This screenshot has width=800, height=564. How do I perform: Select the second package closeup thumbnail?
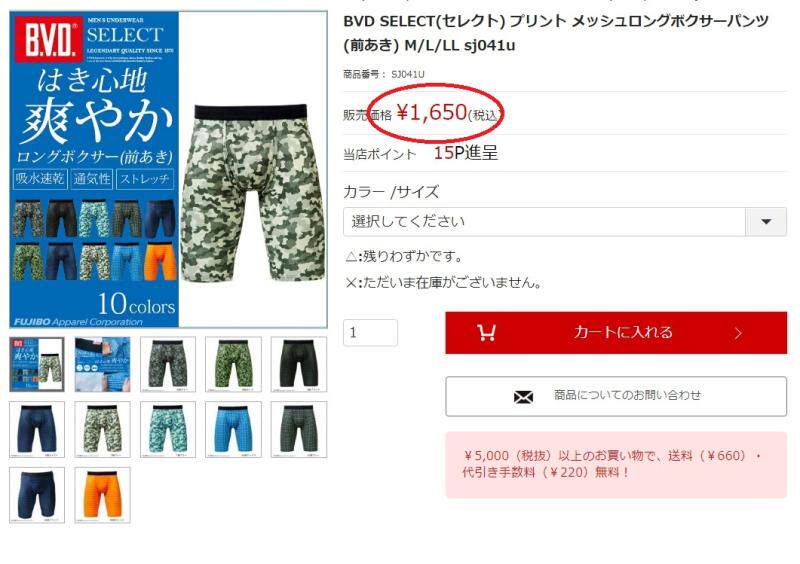coord(103,364)
